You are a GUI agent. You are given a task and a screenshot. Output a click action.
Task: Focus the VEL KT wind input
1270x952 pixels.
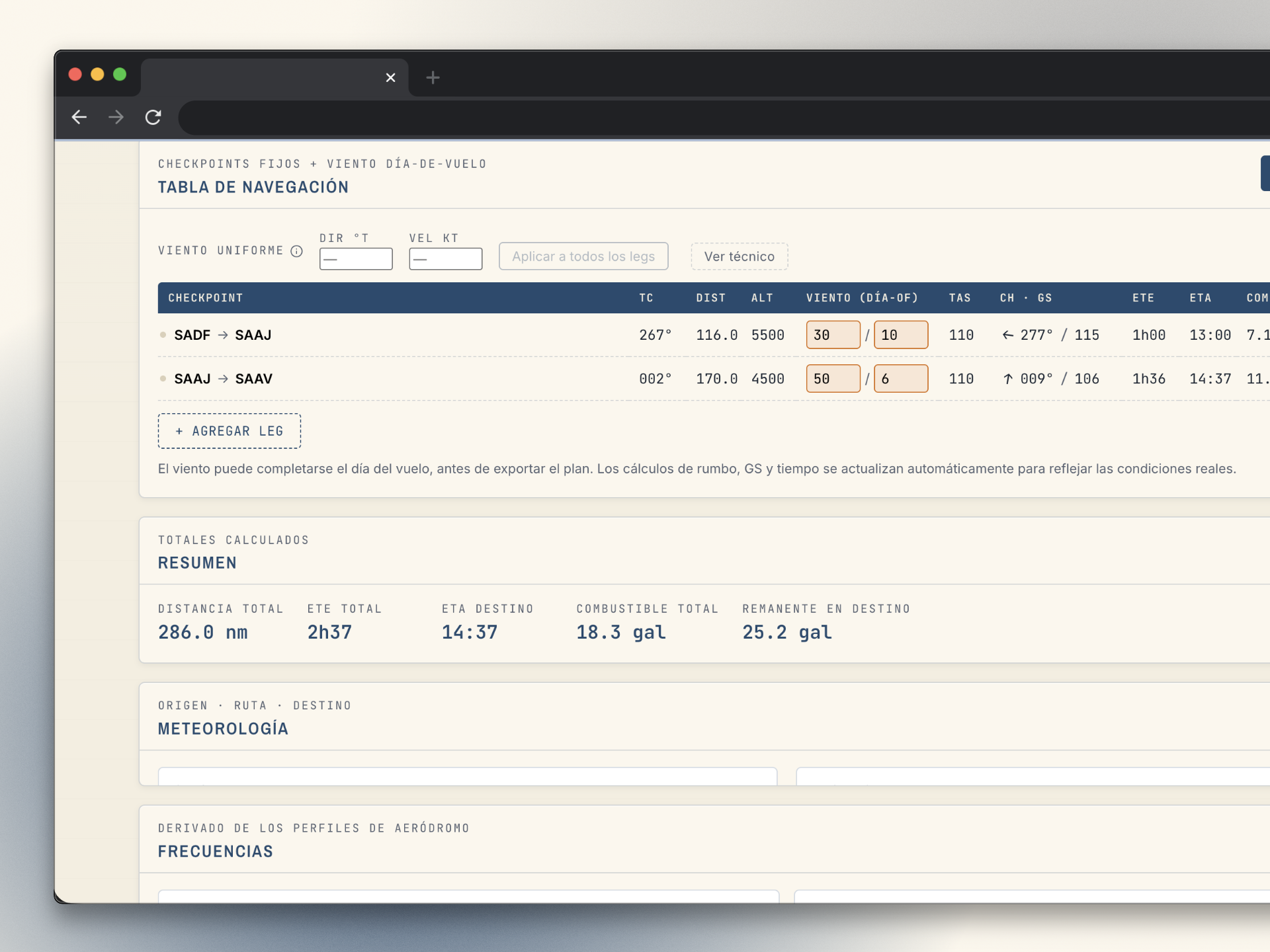pos(446,258)
